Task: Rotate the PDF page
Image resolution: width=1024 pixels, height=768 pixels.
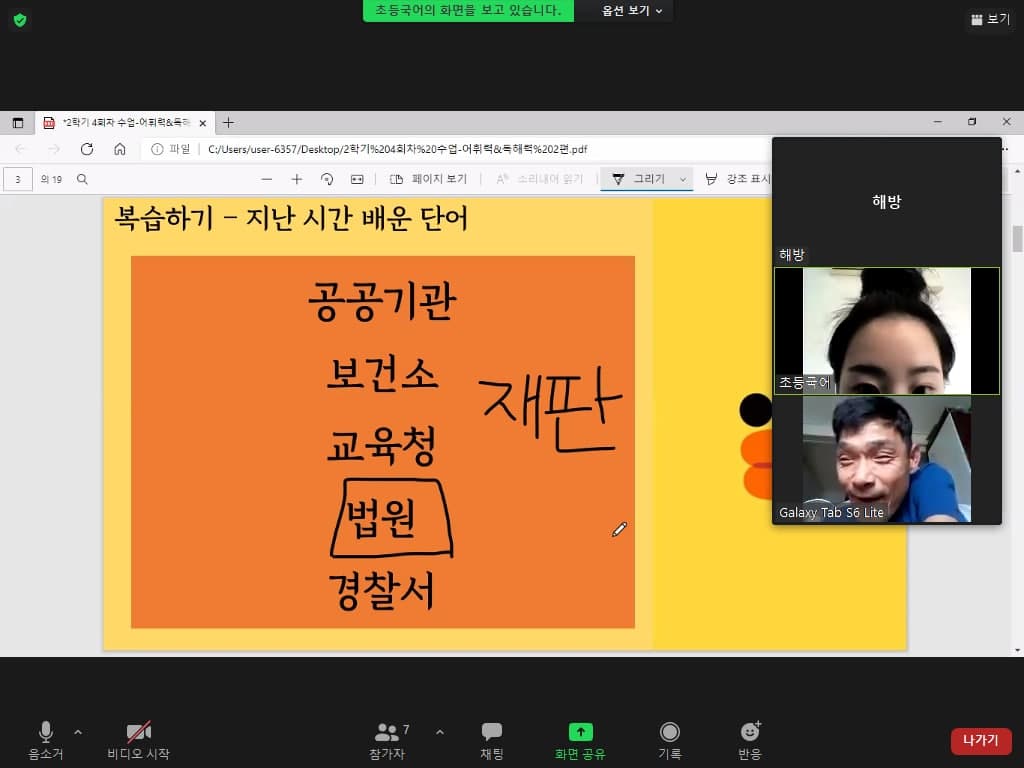Action: coord(327,179)
